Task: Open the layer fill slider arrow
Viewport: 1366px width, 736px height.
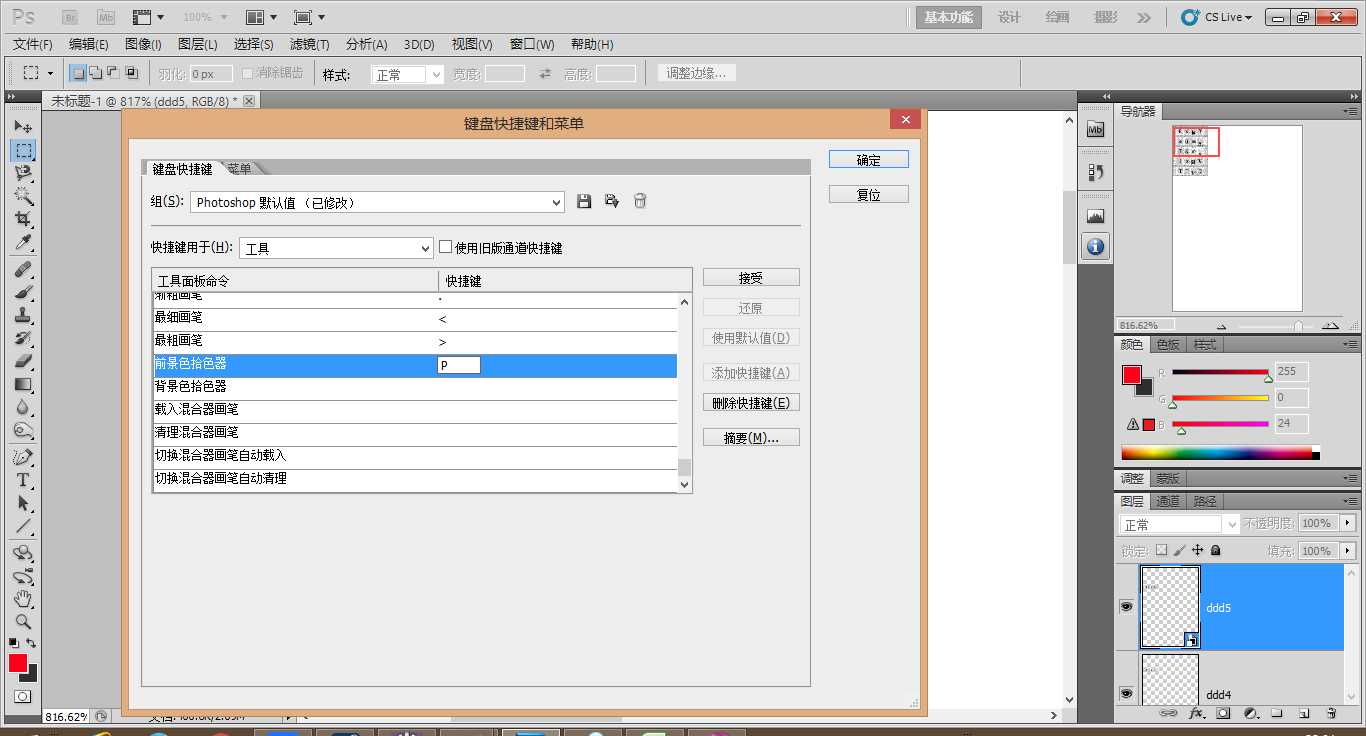Action: [1348, 551]
